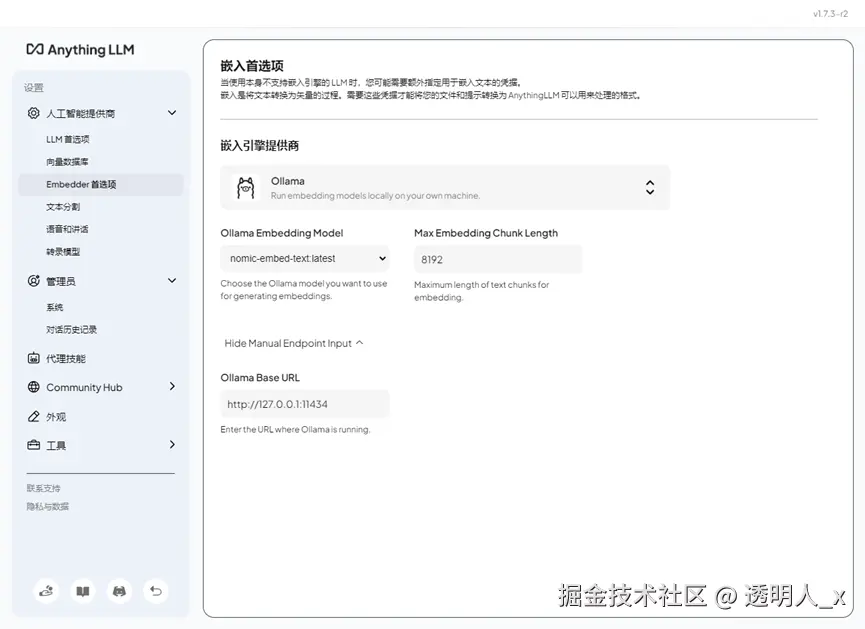
Task: Open 代理技能 menu item
Action: pos(66,359)
